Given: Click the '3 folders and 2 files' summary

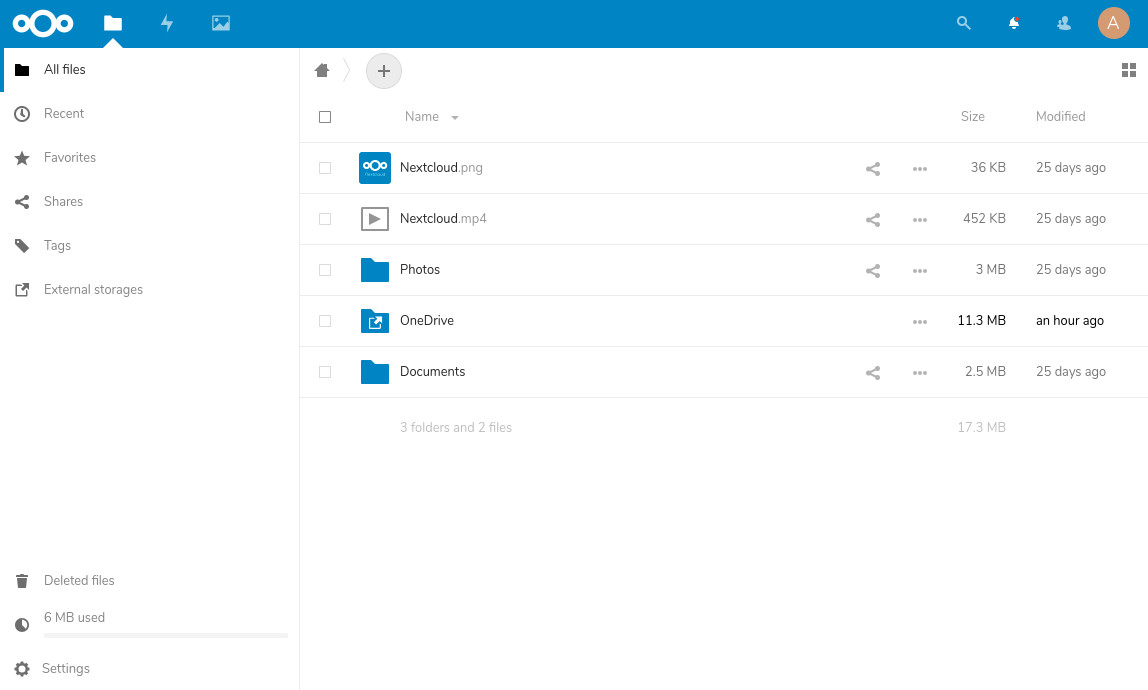Looking at the screenshot, I should tap(455, 428).
